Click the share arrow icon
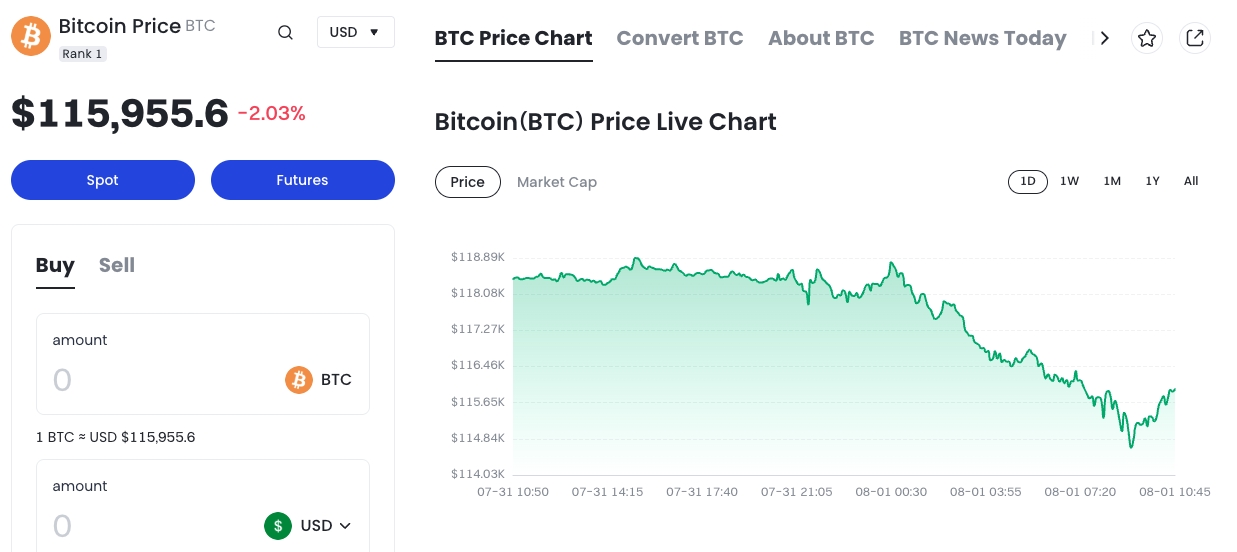This screenshot has height=552, width=1237. (x=1194, y=38)
